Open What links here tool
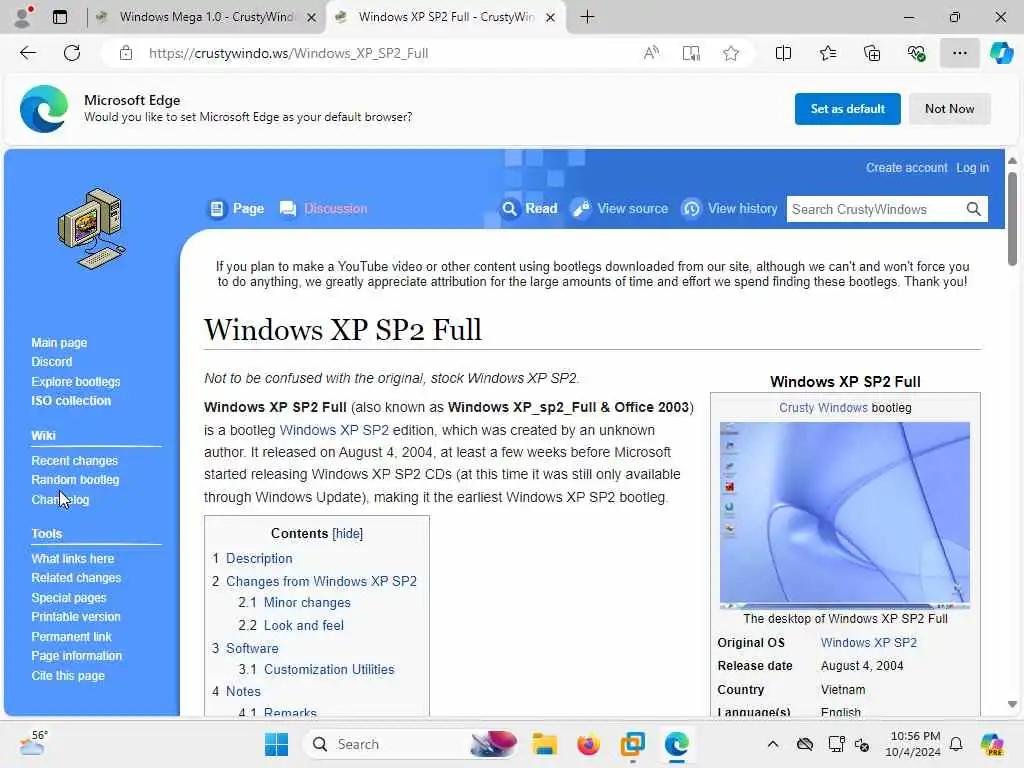 [x=72, y=558]
